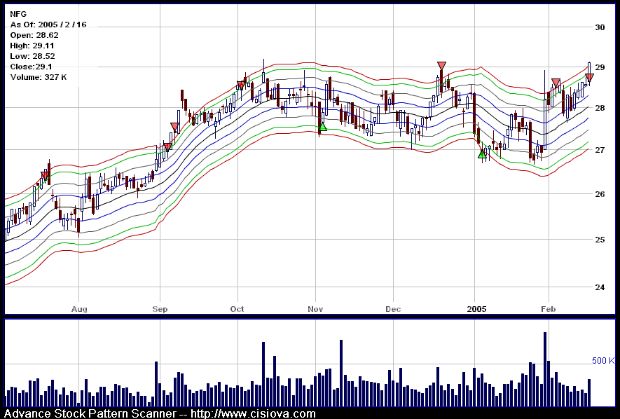The width and height of the screenshot is (620, 419).
Task: Select the Volume: 327 K text
Action: tap(39, 77)
